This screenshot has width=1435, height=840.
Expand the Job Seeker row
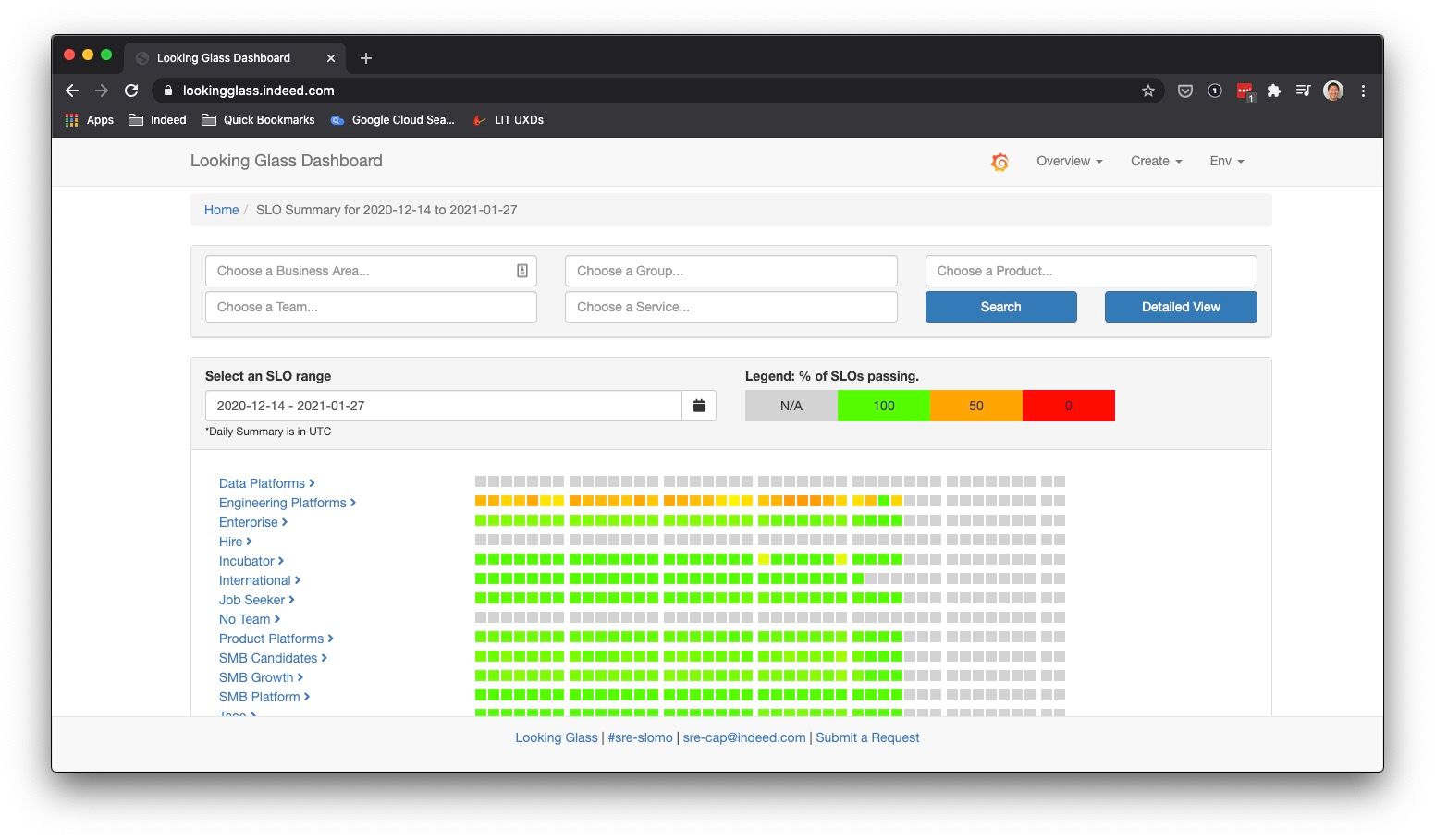(257, 600)
